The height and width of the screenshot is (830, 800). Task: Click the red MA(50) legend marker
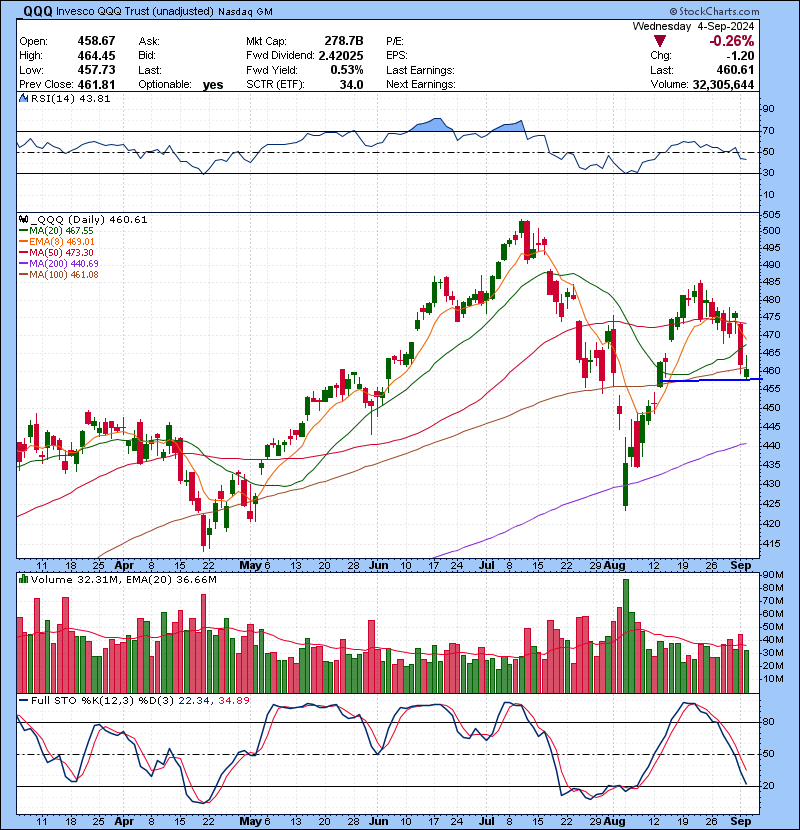[24, 251]
